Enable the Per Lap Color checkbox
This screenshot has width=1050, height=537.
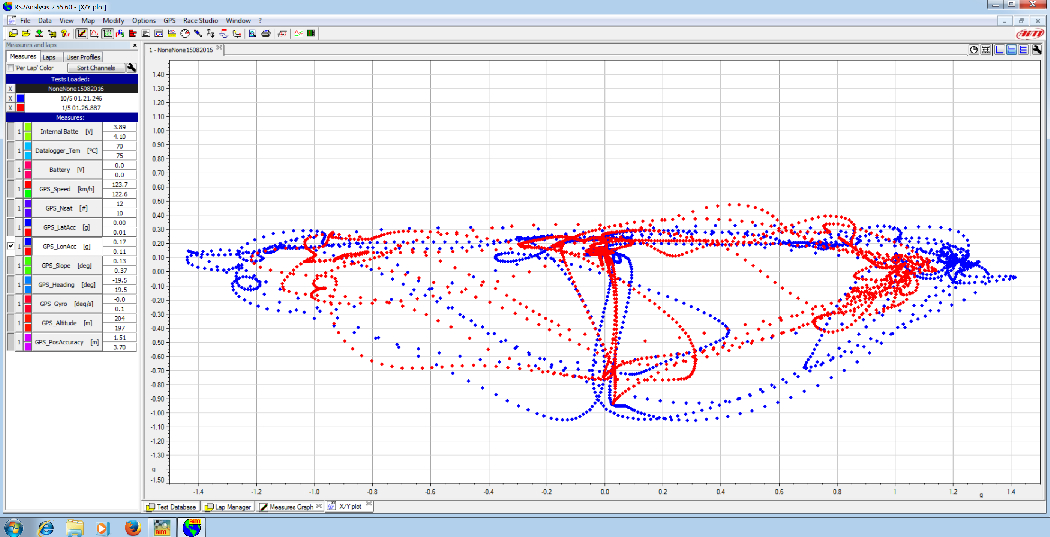click(x=10, y=68)
